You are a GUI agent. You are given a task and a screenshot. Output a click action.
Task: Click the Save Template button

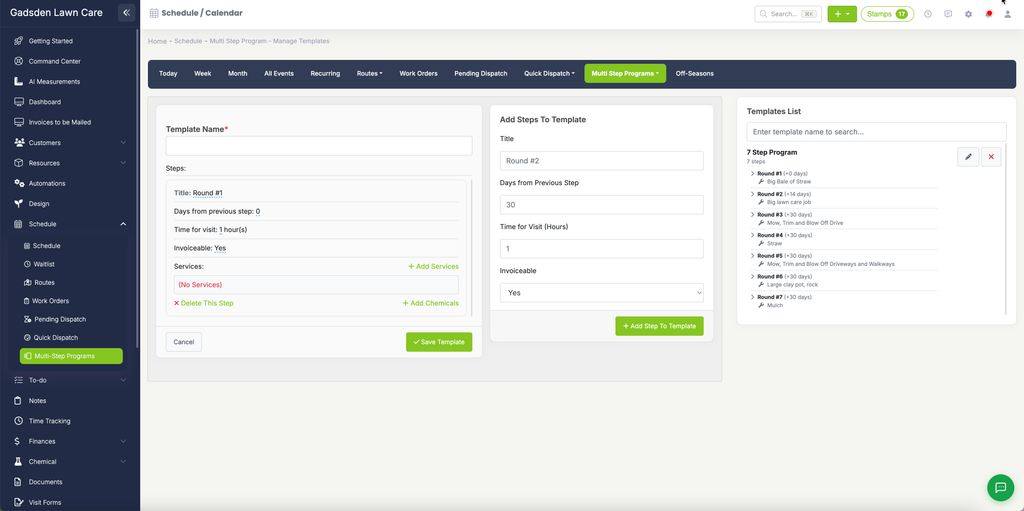[x=439, y=342]
